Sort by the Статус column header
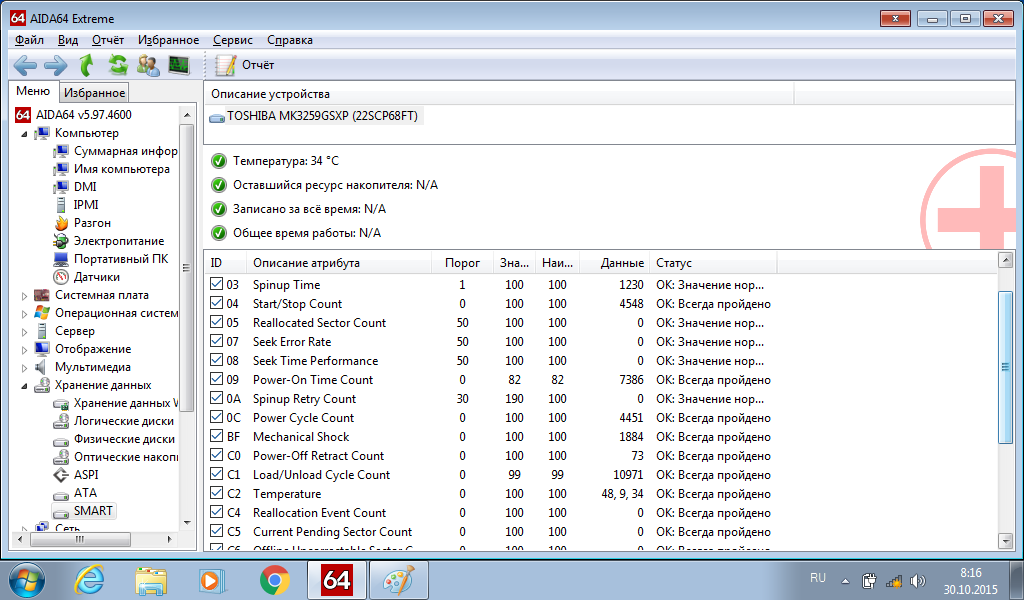Screen dimensions: 1024x600 [712, 263]
